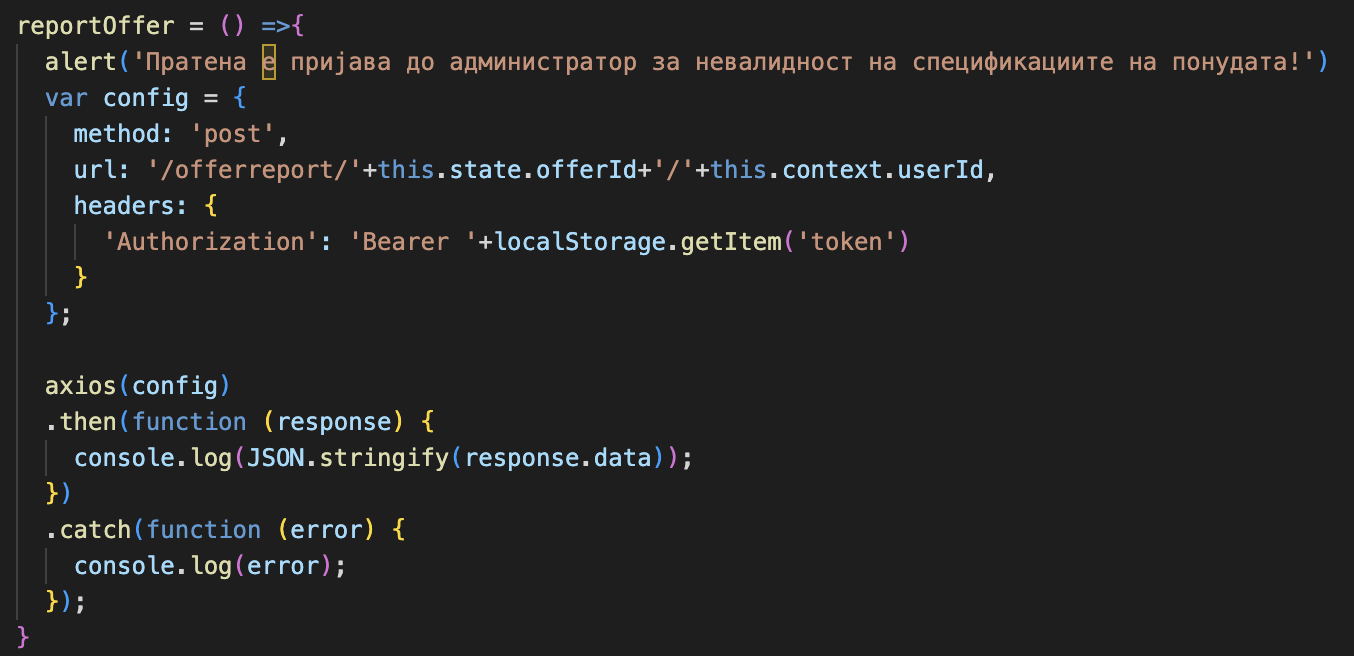The height and width of the screenshot is (656, 1354).
Task: Click the 'token' string argument
Action: 848,242
